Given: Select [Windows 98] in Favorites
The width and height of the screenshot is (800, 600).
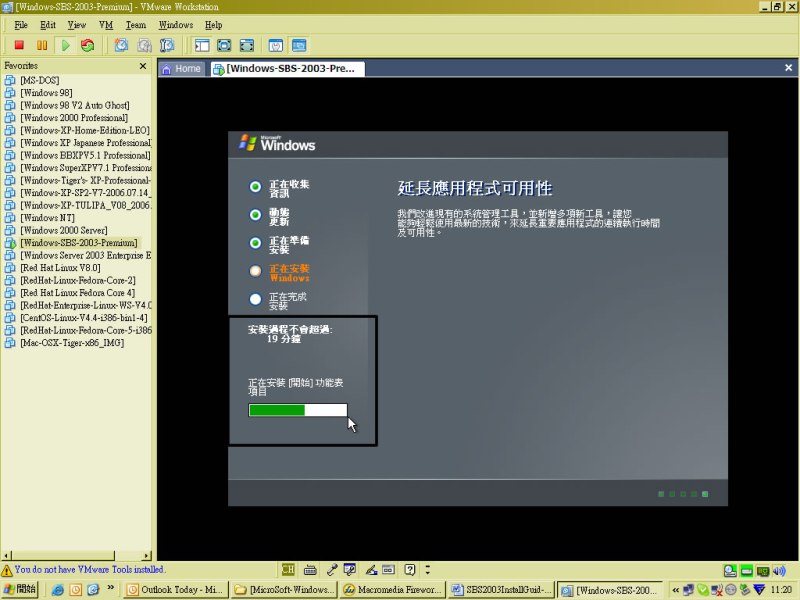Looking at the screenshot, I should pyautogui.click(x=46, y=93).
